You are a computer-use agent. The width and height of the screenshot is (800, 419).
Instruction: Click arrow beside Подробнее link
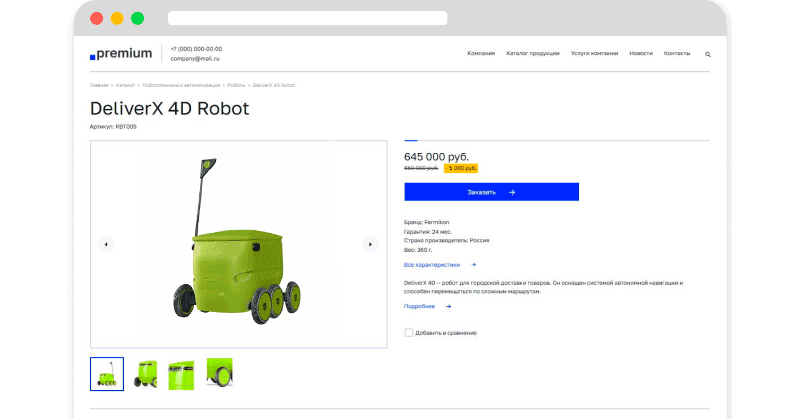[x=449, y=307]
